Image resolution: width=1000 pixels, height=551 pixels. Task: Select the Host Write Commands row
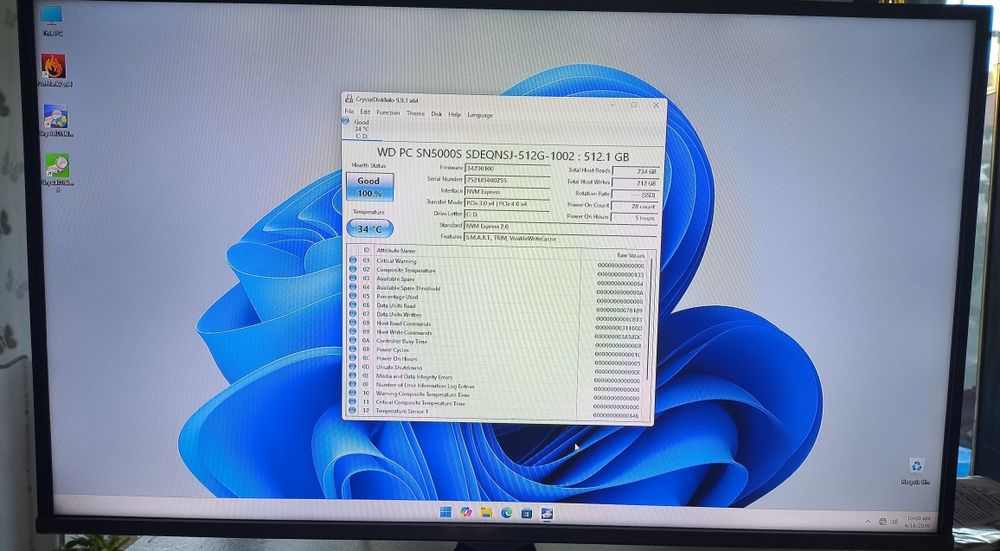point(497,334)
